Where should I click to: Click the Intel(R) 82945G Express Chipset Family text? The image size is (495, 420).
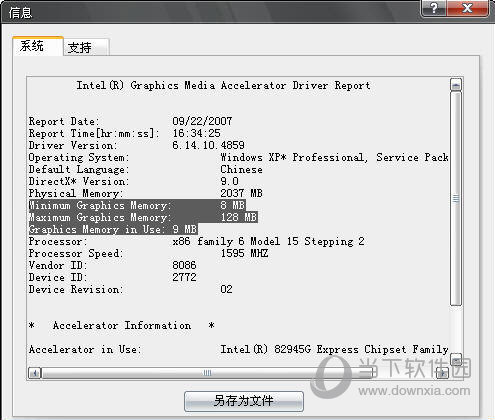[x=334, y=349]
